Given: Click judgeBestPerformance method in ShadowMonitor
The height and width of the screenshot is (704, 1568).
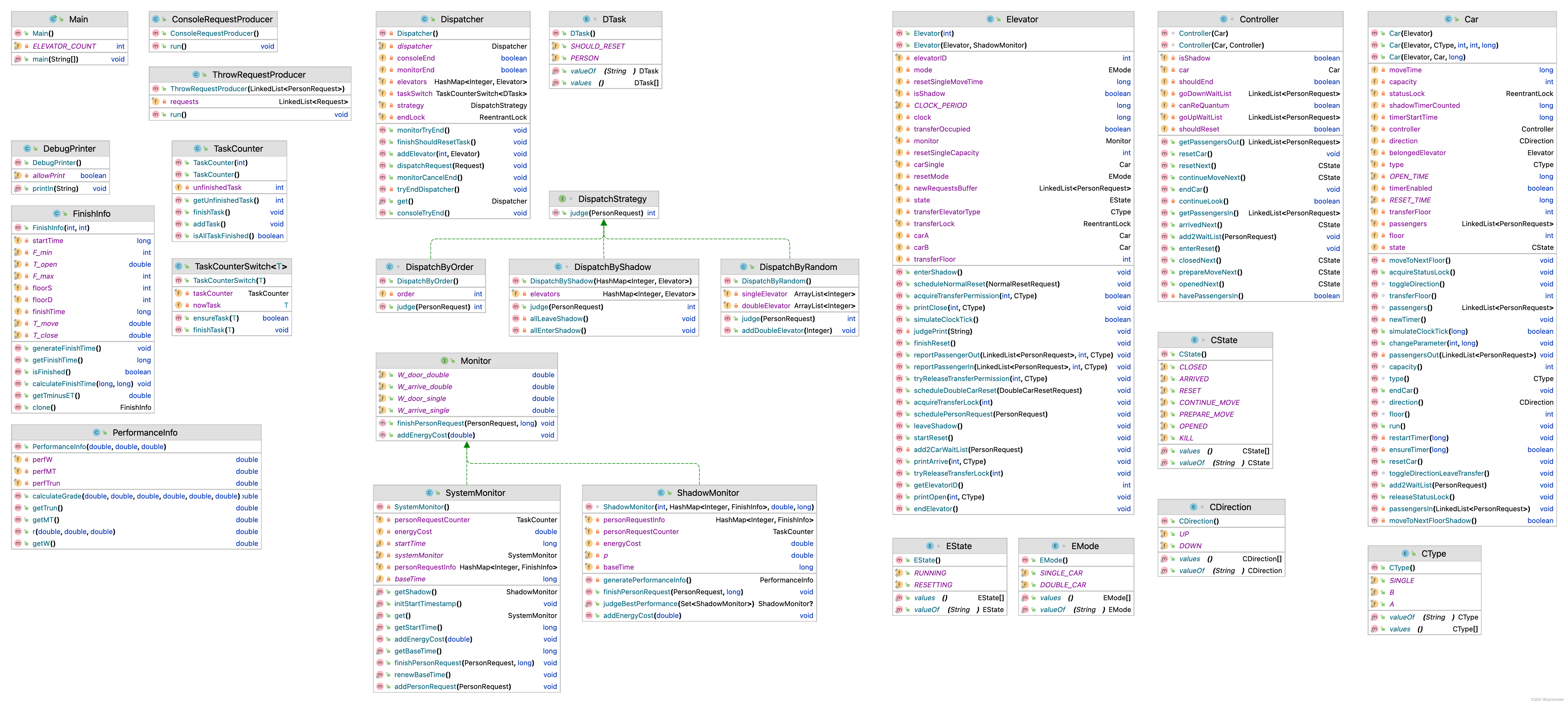Looking at the screenshot, I should click(x=699, y=604).
